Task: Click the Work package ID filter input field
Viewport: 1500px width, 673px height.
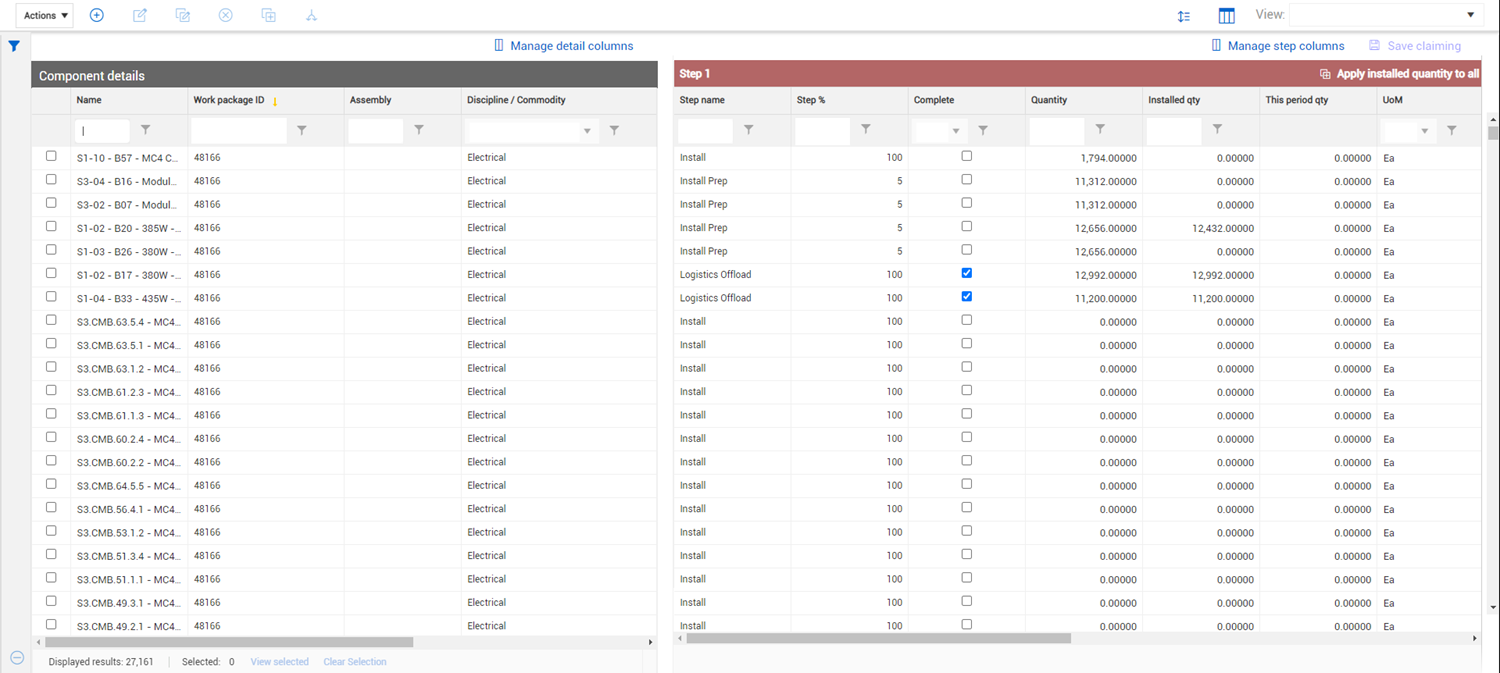Action: coord(239,131)
